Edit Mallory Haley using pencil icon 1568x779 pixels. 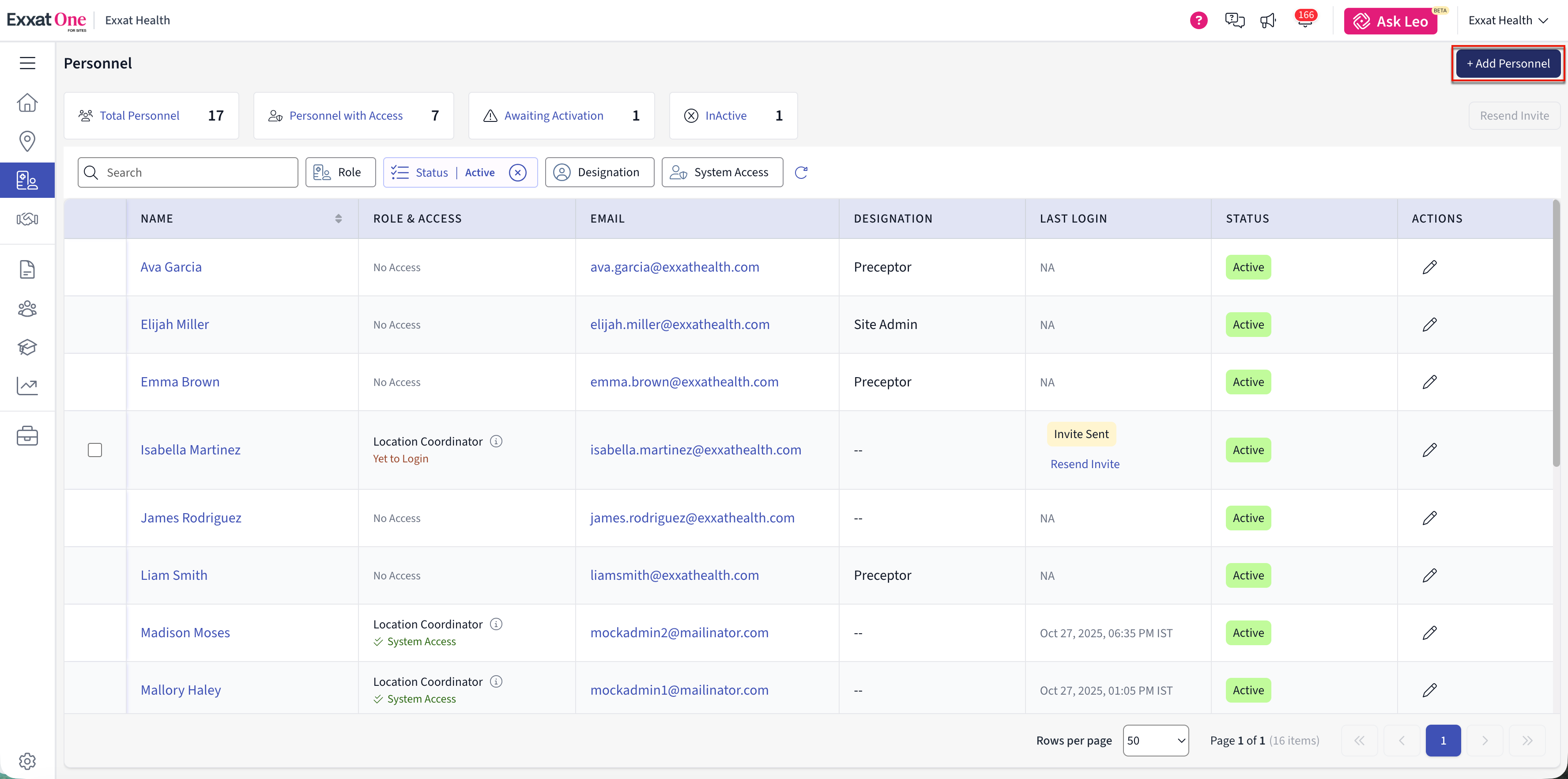pos(1430,690)
